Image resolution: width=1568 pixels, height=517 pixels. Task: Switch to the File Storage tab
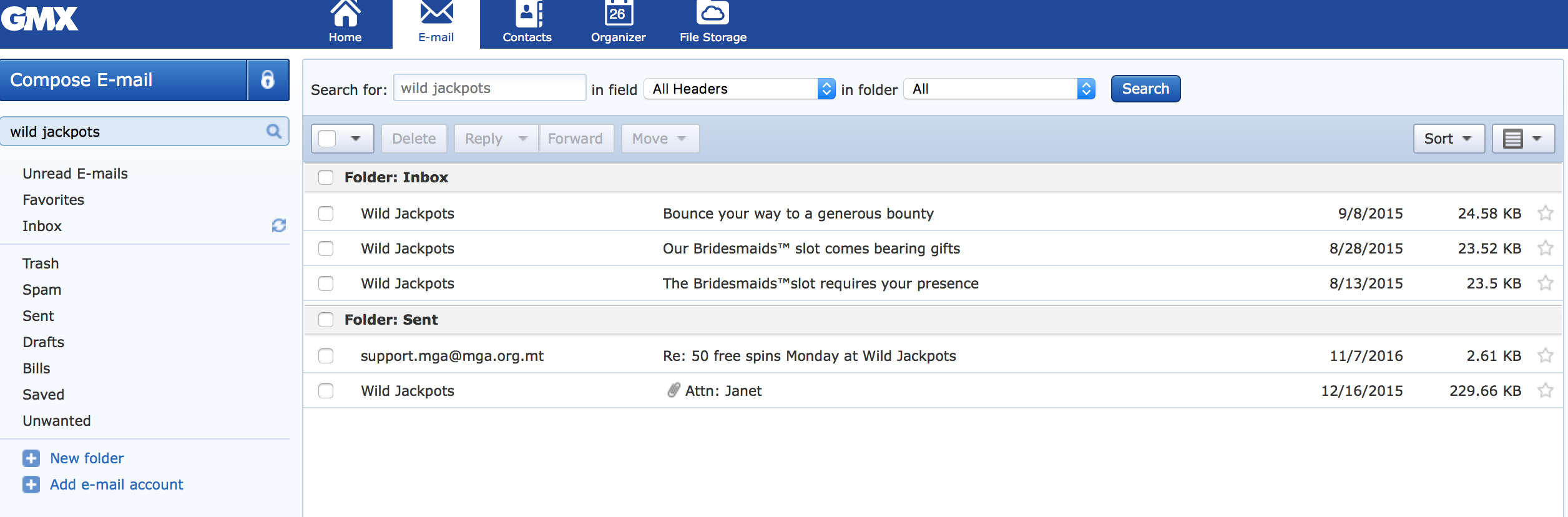pyautogui.click(x=713, y=24)
